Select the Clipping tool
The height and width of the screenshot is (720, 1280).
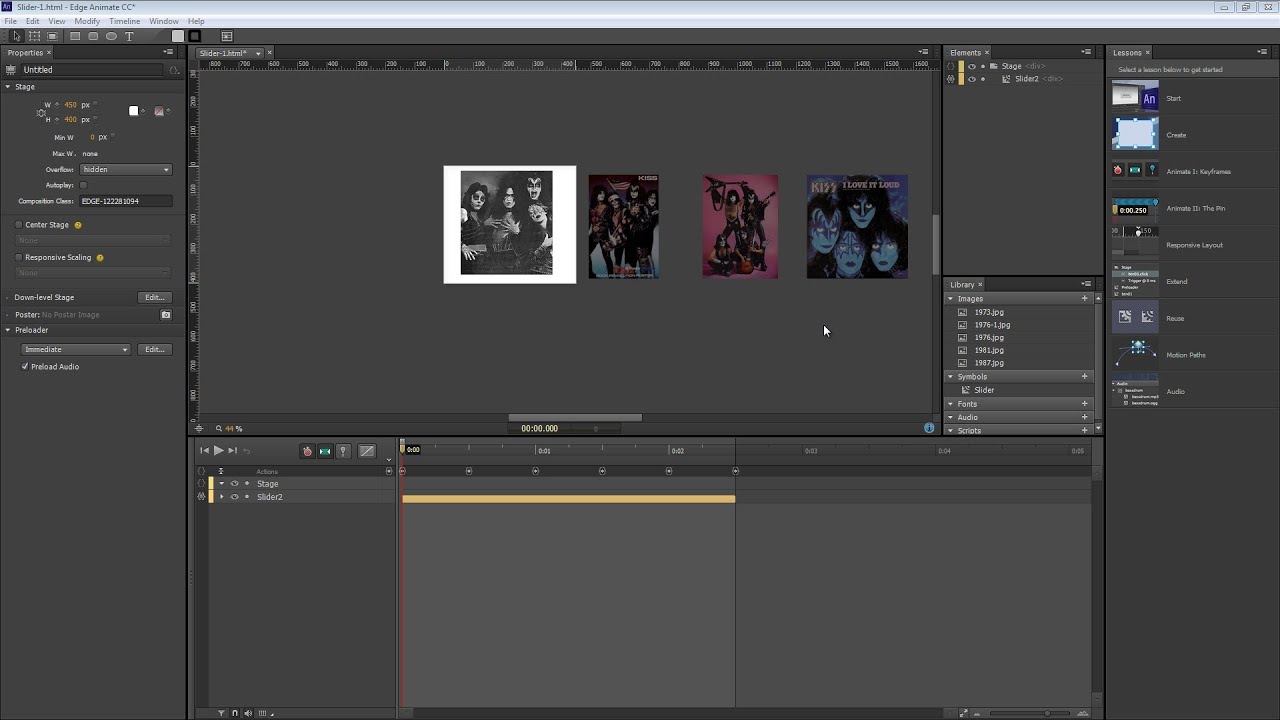[x=53, y=36]
